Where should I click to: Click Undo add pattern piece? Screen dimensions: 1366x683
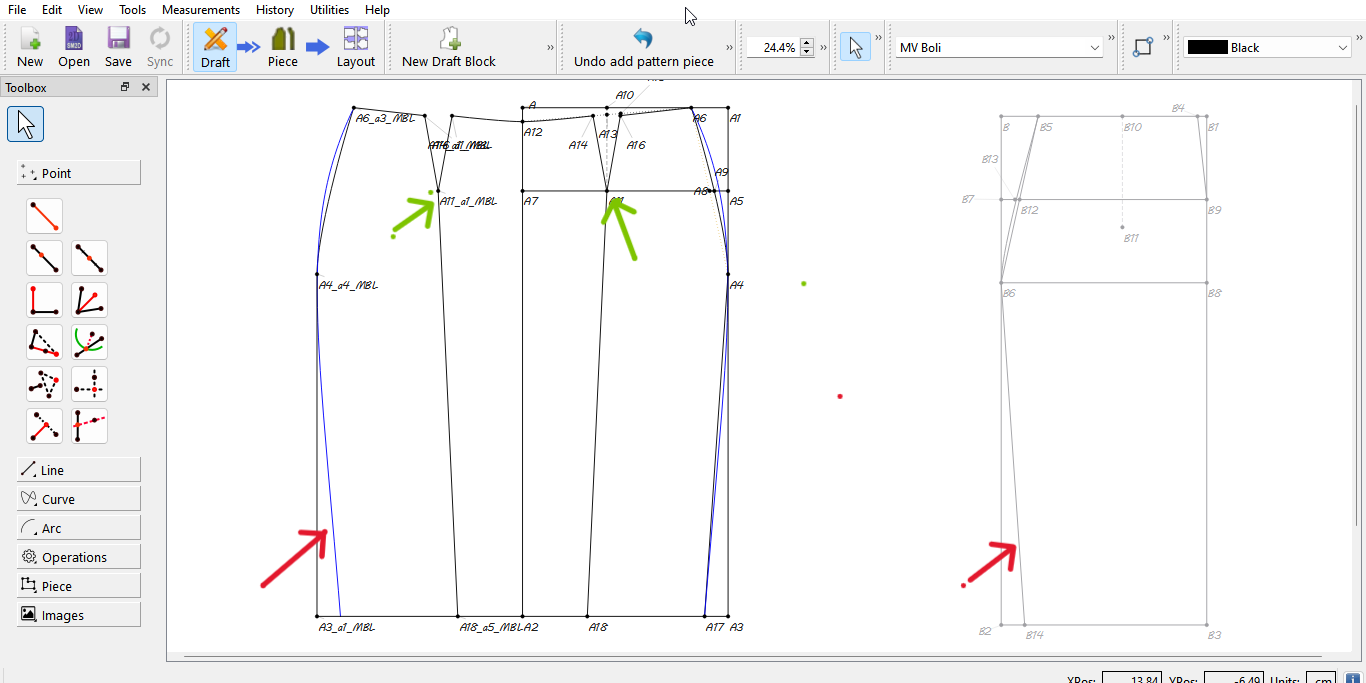coord(643,47)
